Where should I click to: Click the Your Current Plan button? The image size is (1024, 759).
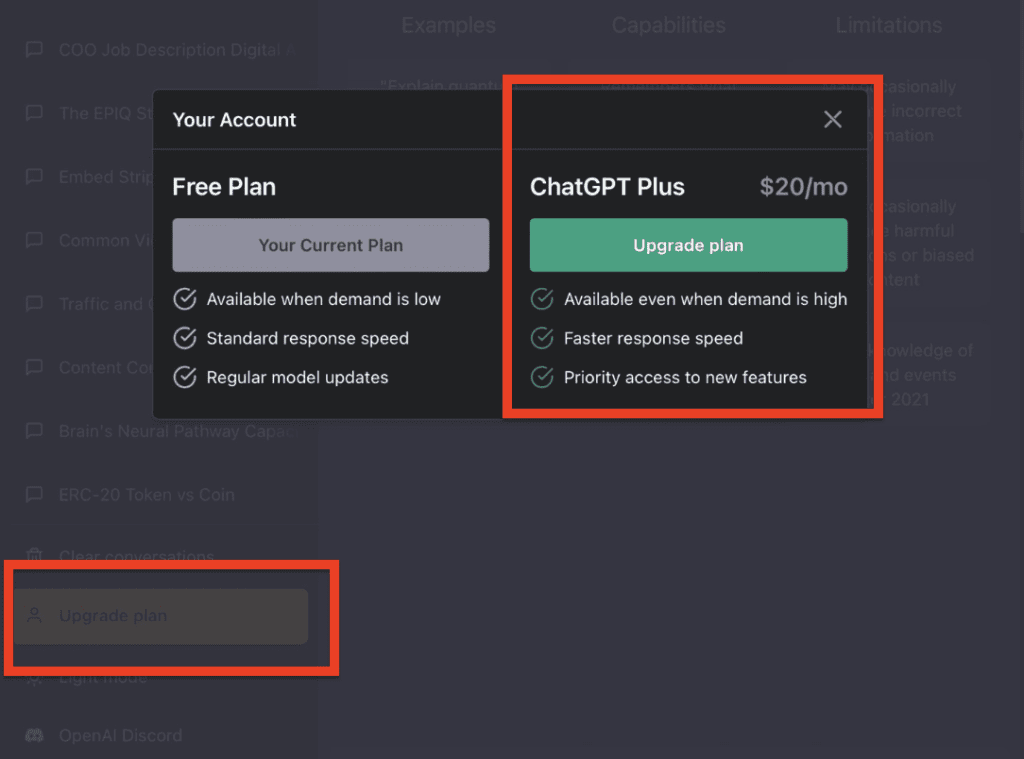point(330,245)
